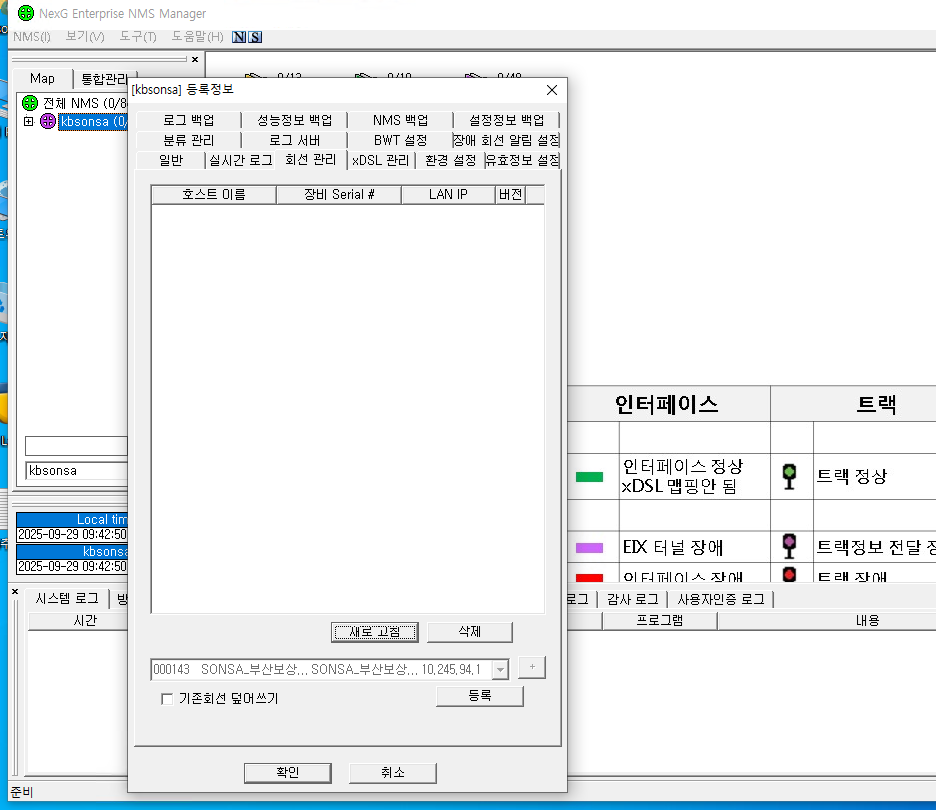The image size is (936, 810).
Task: Click the red 트랙 장애 signal icon
Action: pyautogui.click(x=789, y=575)
